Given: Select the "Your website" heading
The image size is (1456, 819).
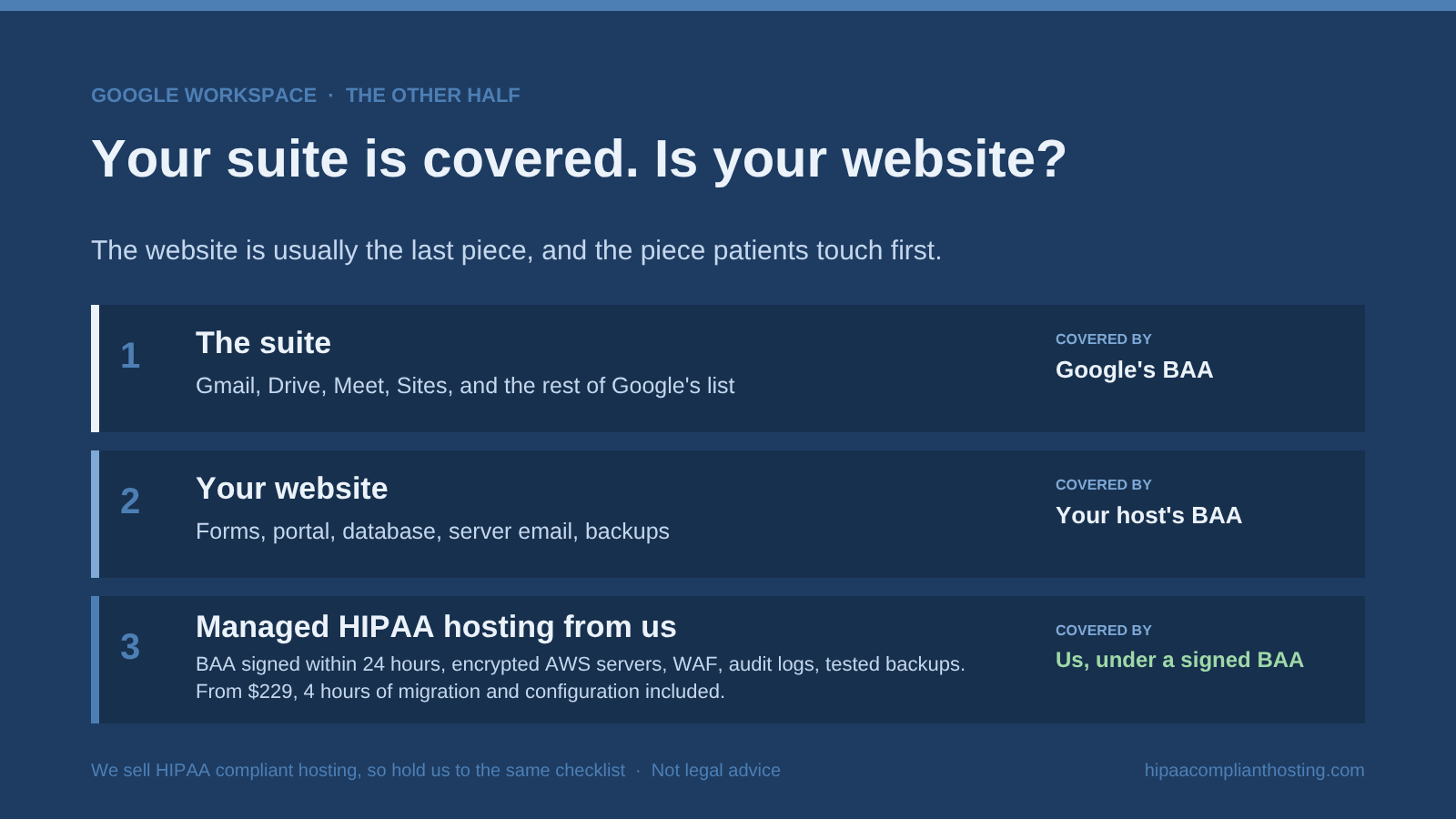Looking at the screenshot, I should pos(291,489).
